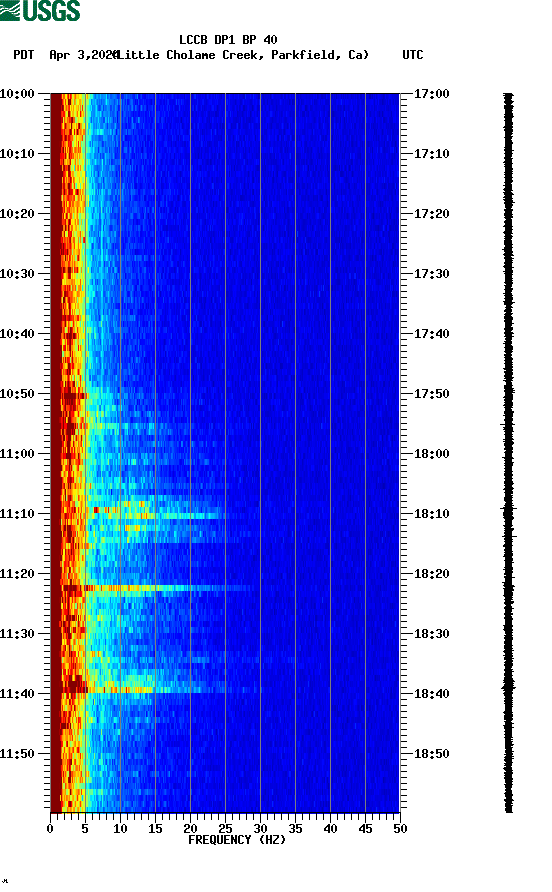
Task: Click the 10:10 PDT time label
Action: click(17, 154)
